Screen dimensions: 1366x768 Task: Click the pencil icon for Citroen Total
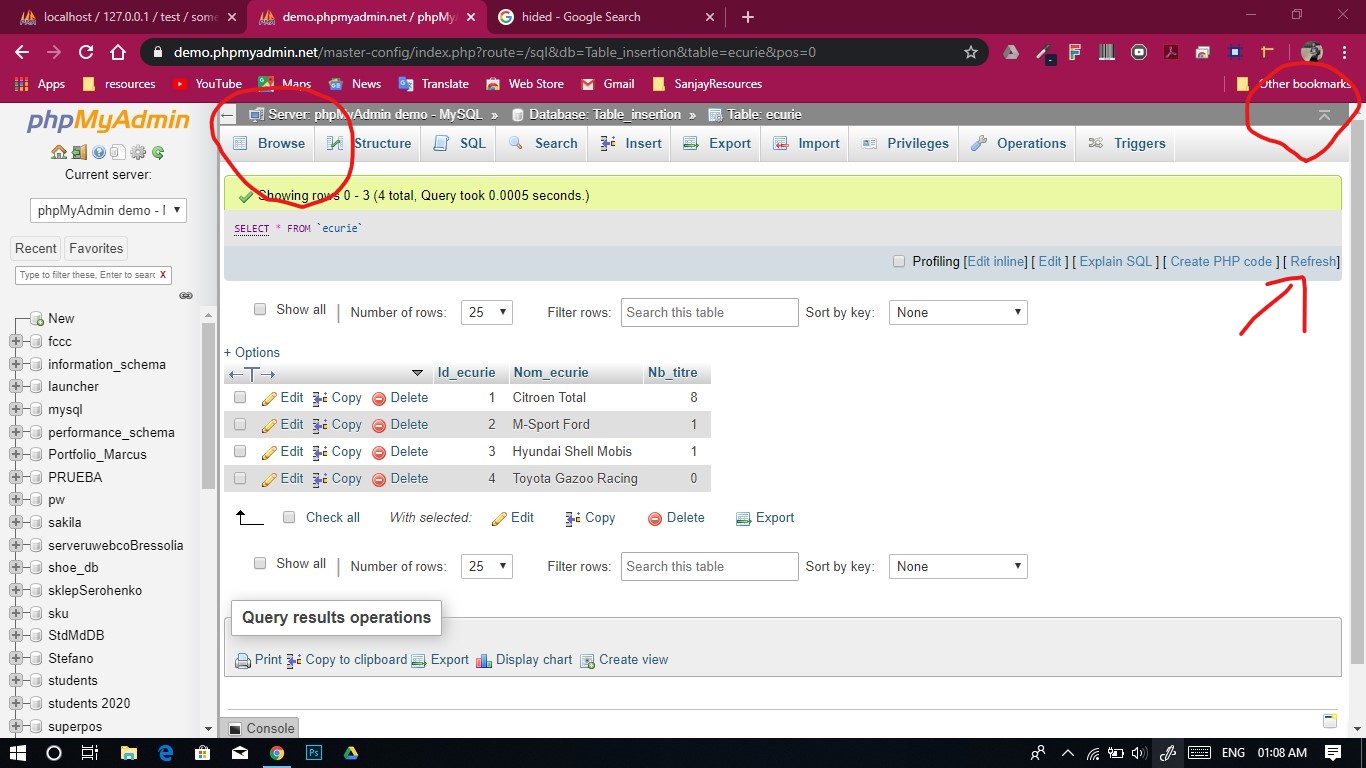[x=269, y=398]
